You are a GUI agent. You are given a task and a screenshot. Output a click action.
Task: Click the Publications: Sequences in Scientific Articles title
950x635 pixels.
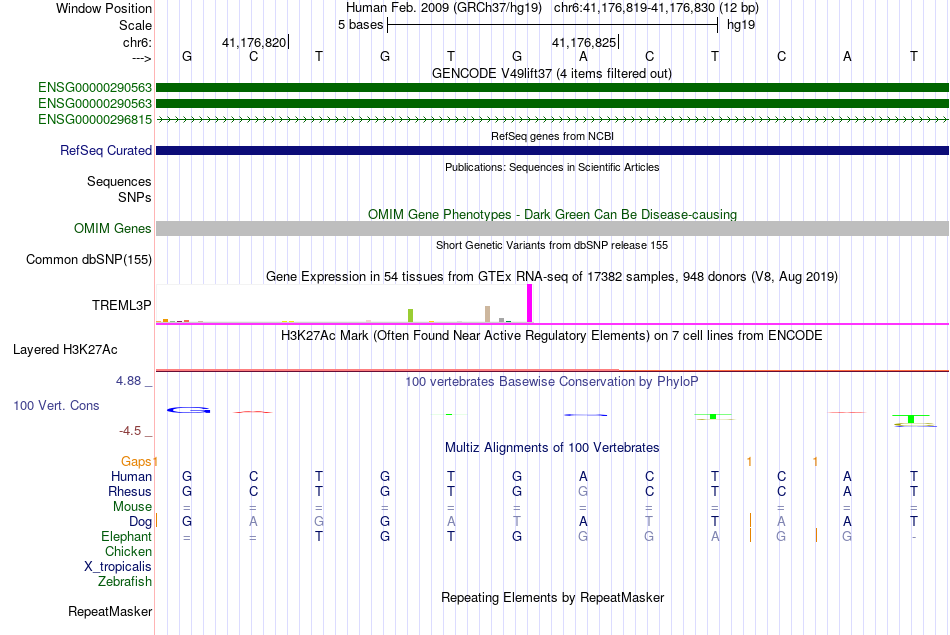coord(552,167)
